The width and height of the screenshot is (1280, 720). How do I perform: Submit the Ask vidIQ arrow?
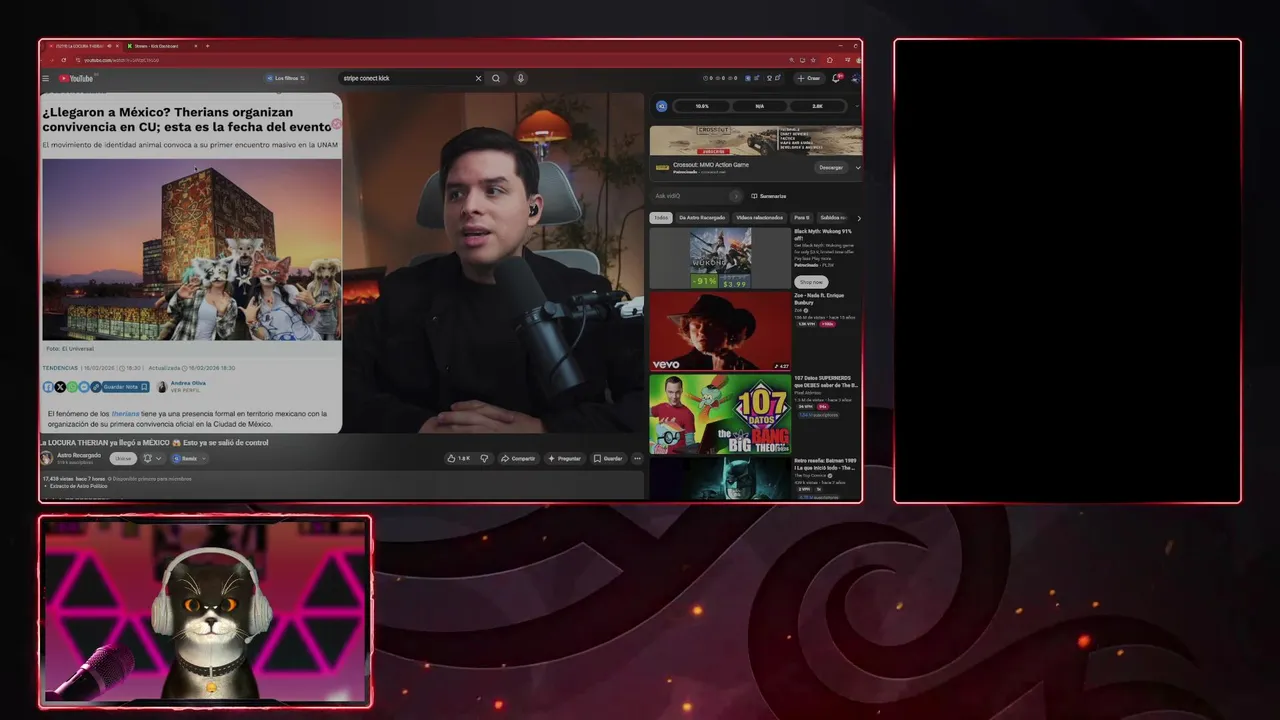(735, 196)
